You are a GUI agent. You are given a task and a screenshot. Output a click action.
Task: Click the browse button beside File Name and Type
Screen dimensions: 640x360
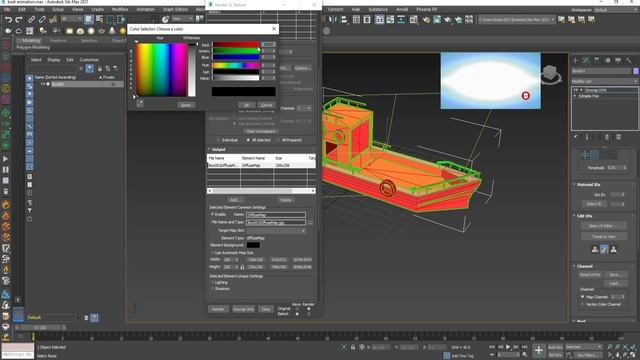[x=310, y=222]
